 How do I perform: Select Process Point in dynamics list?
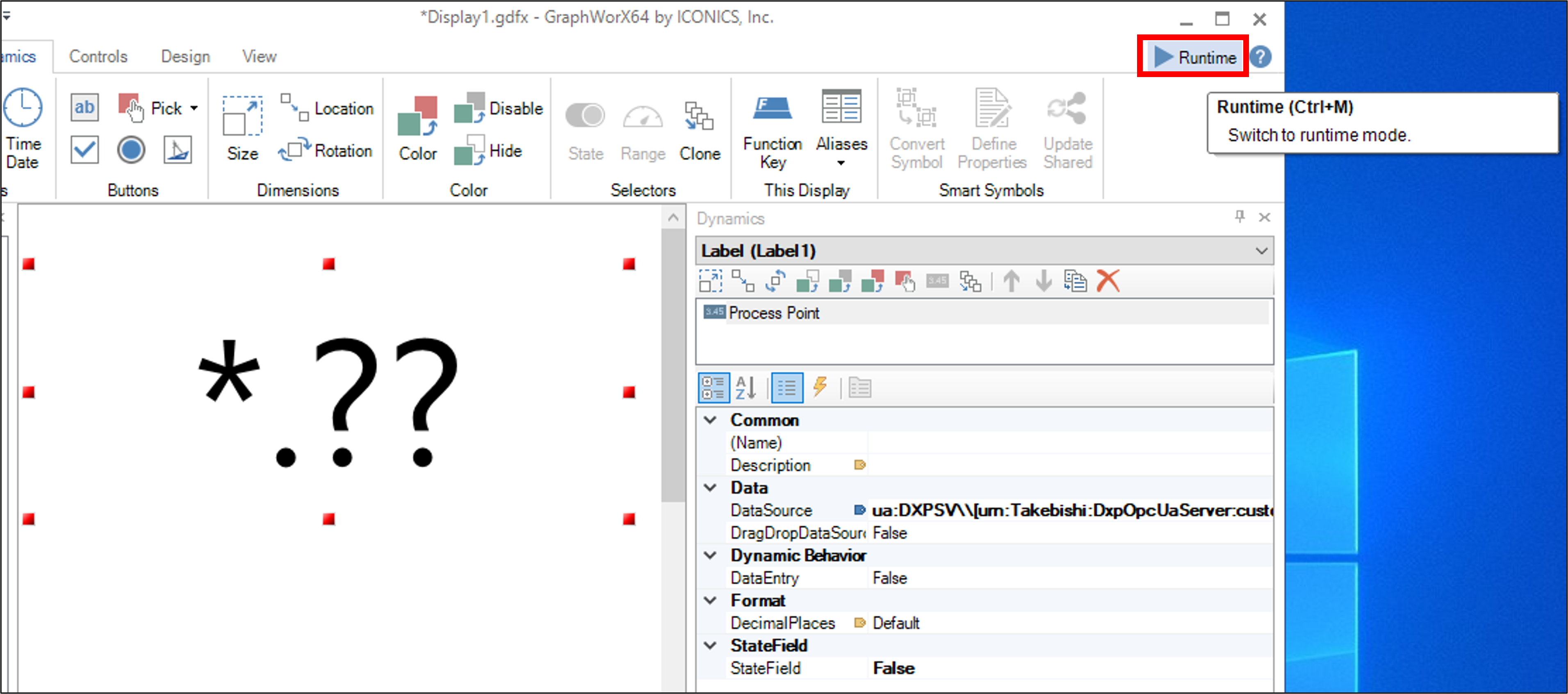pos(774,313)
